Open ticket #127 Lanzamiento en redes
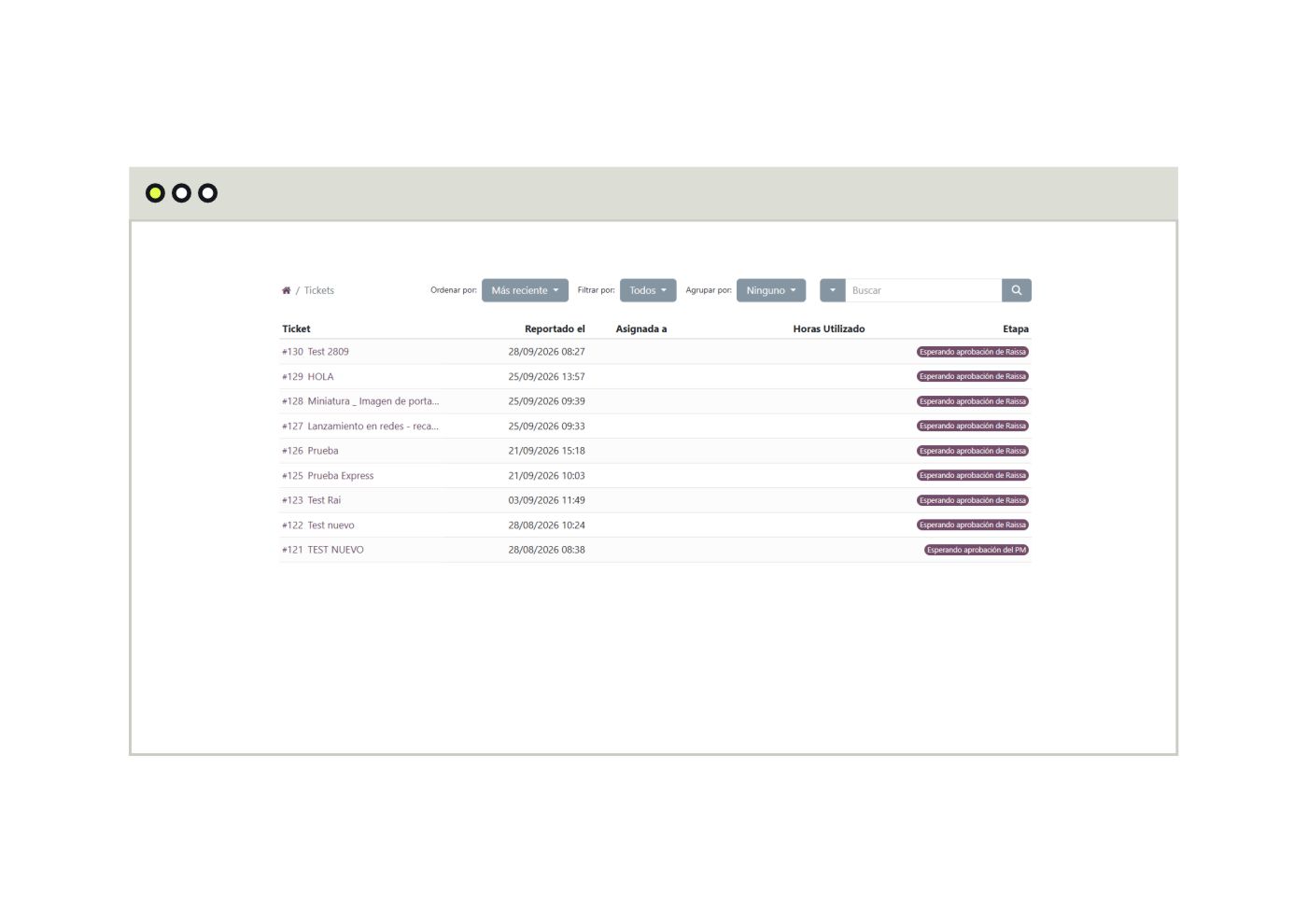 coord(360,427)
